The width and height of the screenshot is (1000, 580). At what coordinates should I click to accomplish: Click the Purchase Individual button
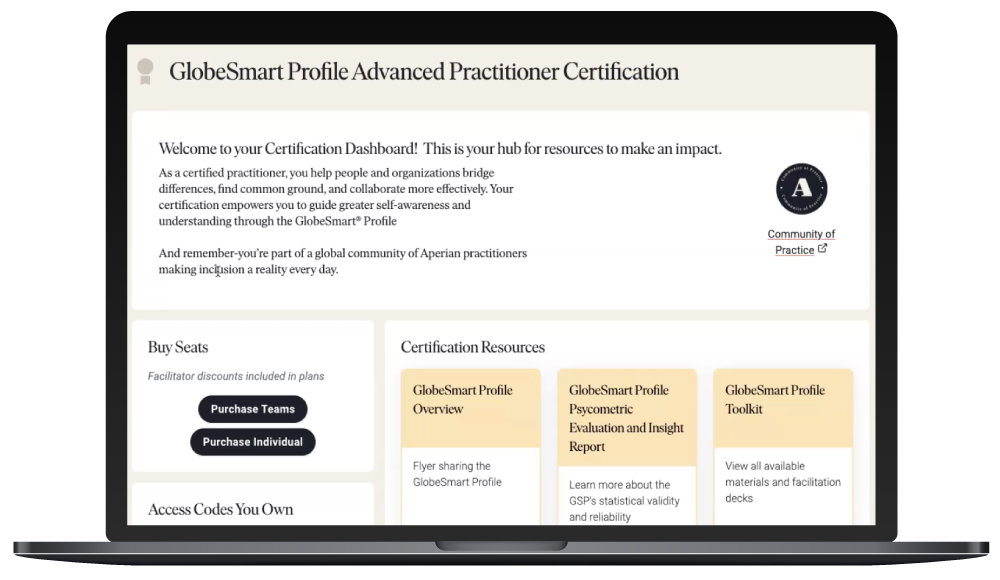click(x=253, y=442)
